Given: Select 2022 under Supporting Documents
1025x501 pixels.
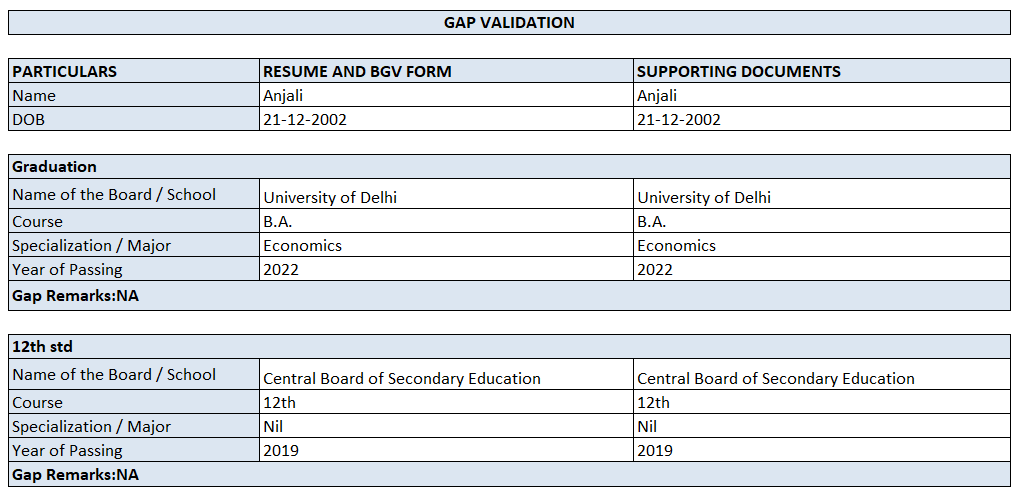Looking at the screenshot, I should tap(655, 270).
